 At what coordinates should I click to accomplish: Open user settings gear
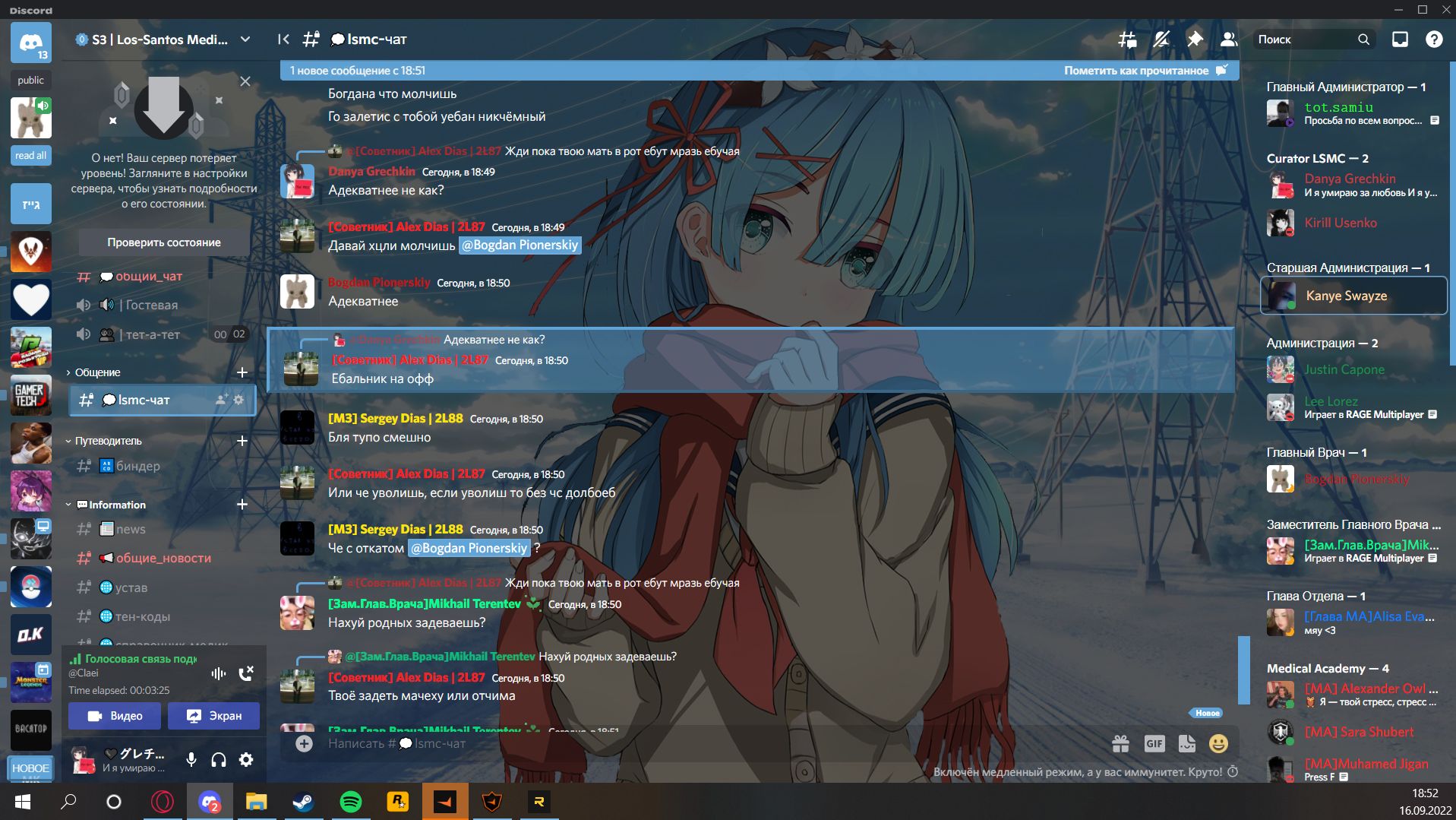246,759
